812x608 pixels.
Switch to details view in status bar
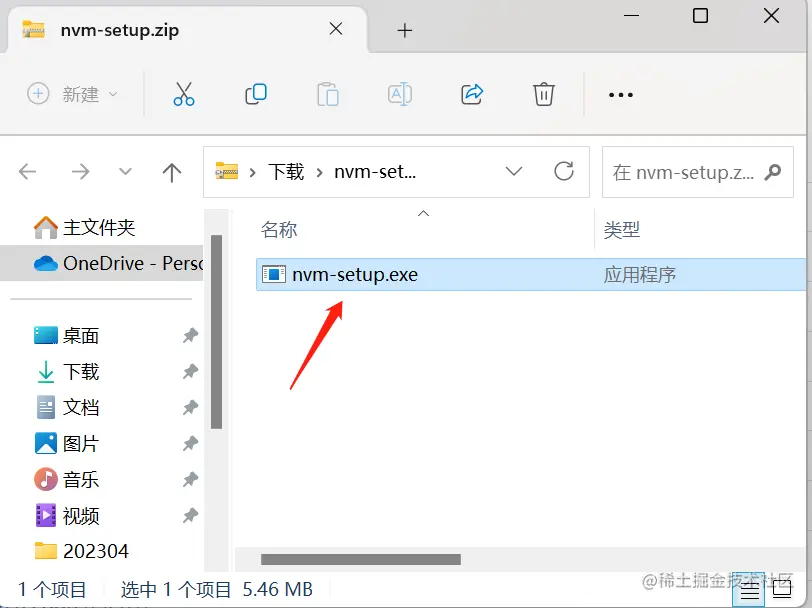click(x=749, y=589)
